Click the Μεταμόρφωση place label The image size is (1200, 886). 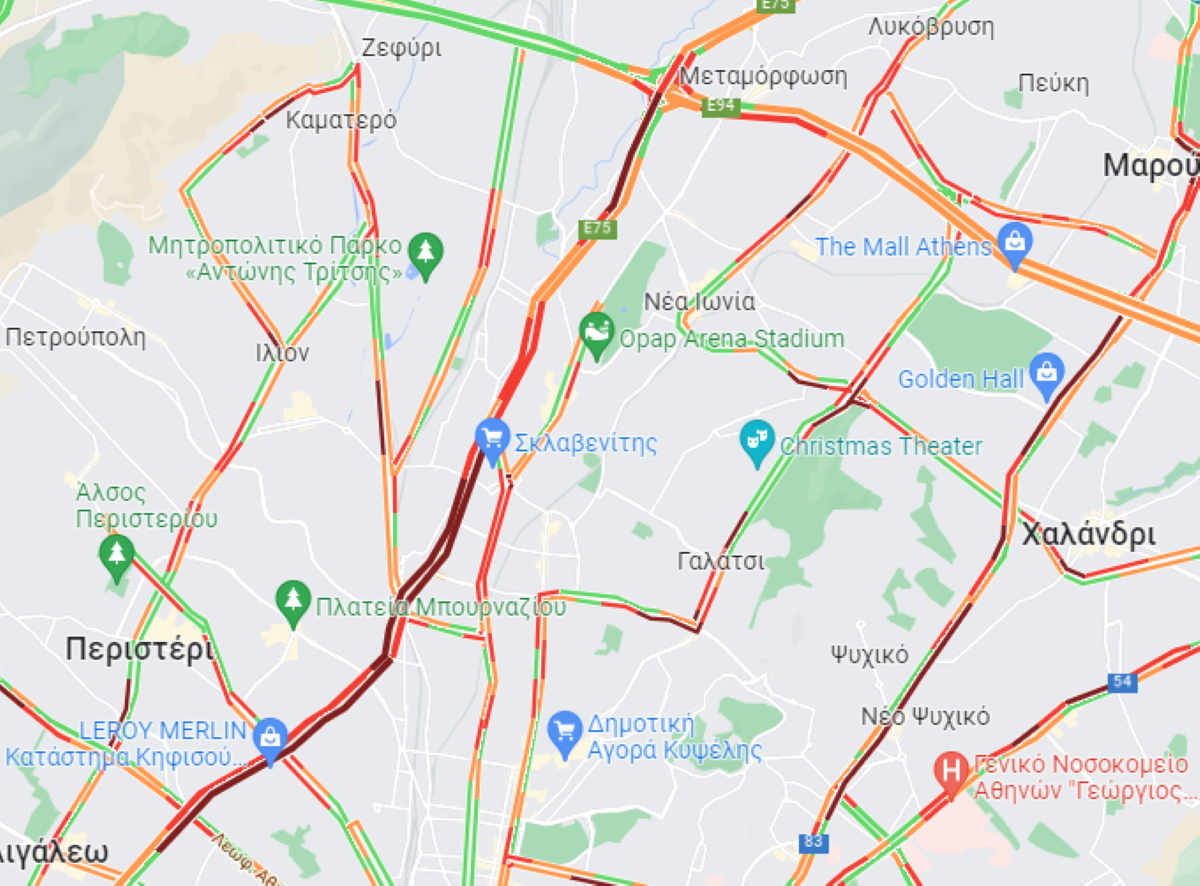click(x=762, y=76)
